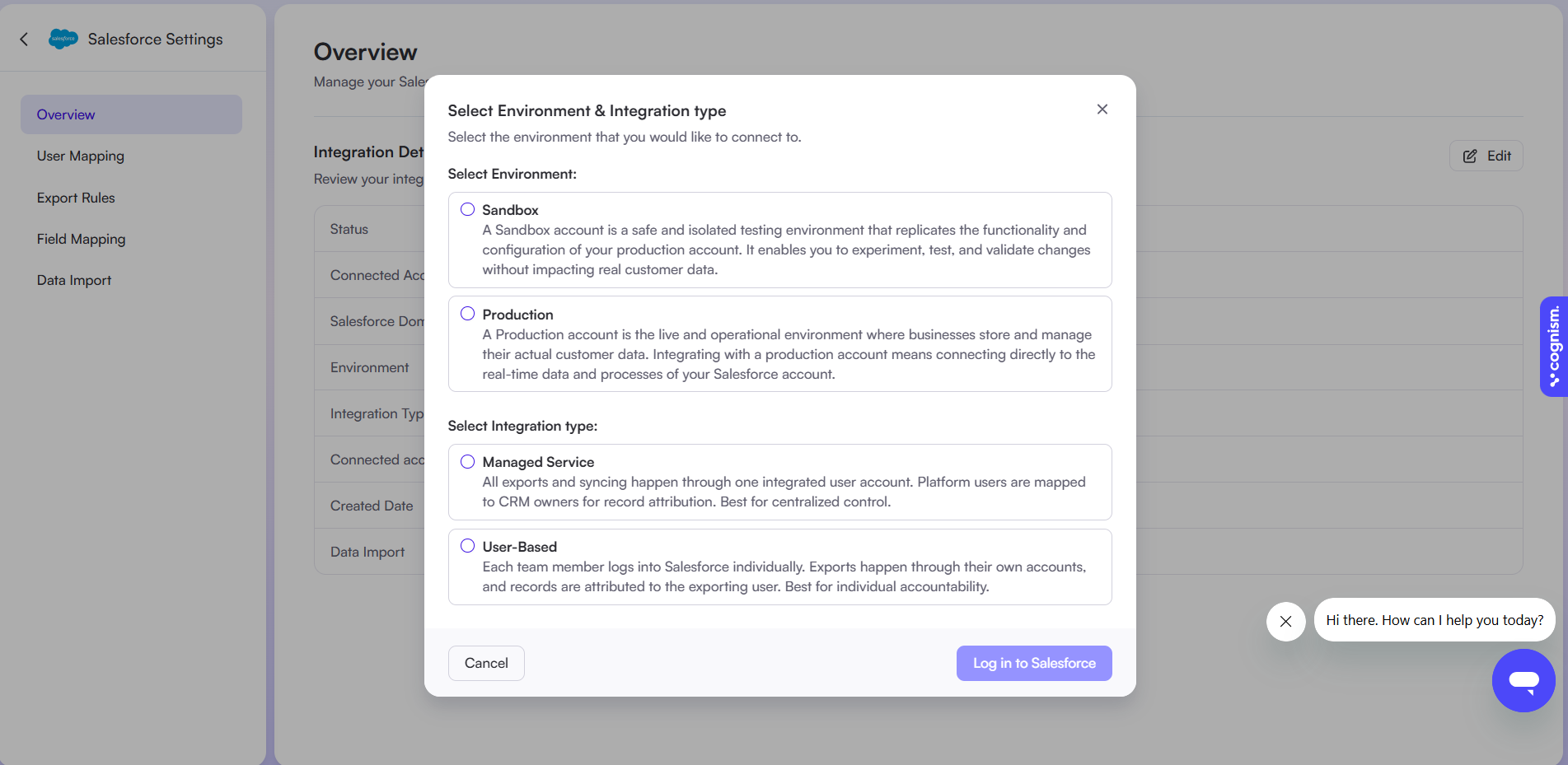
Task: Select the Sandbox environment radio button
Action: click(467, 209)
